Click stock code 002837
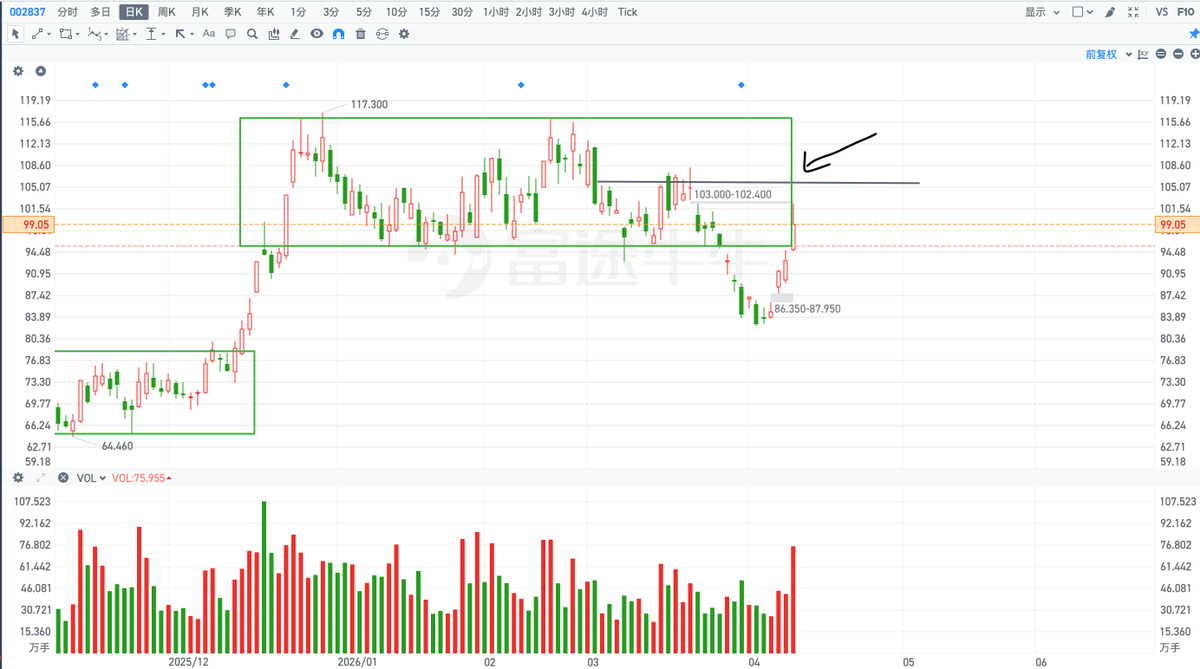The width and height of the screenshot is (1200, 669). 27,12
